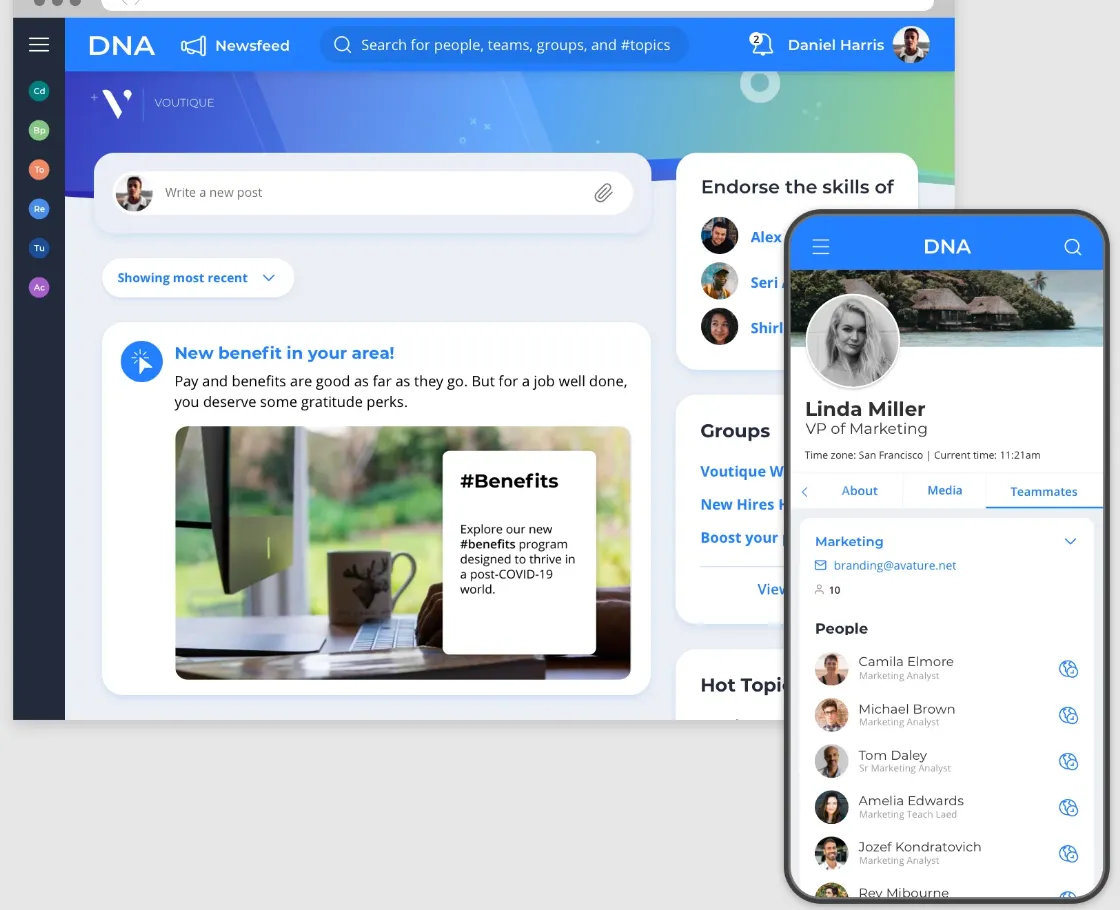Open the Boost your group link
This screenshot has width=1120, height=910.
tap(741, 538)
